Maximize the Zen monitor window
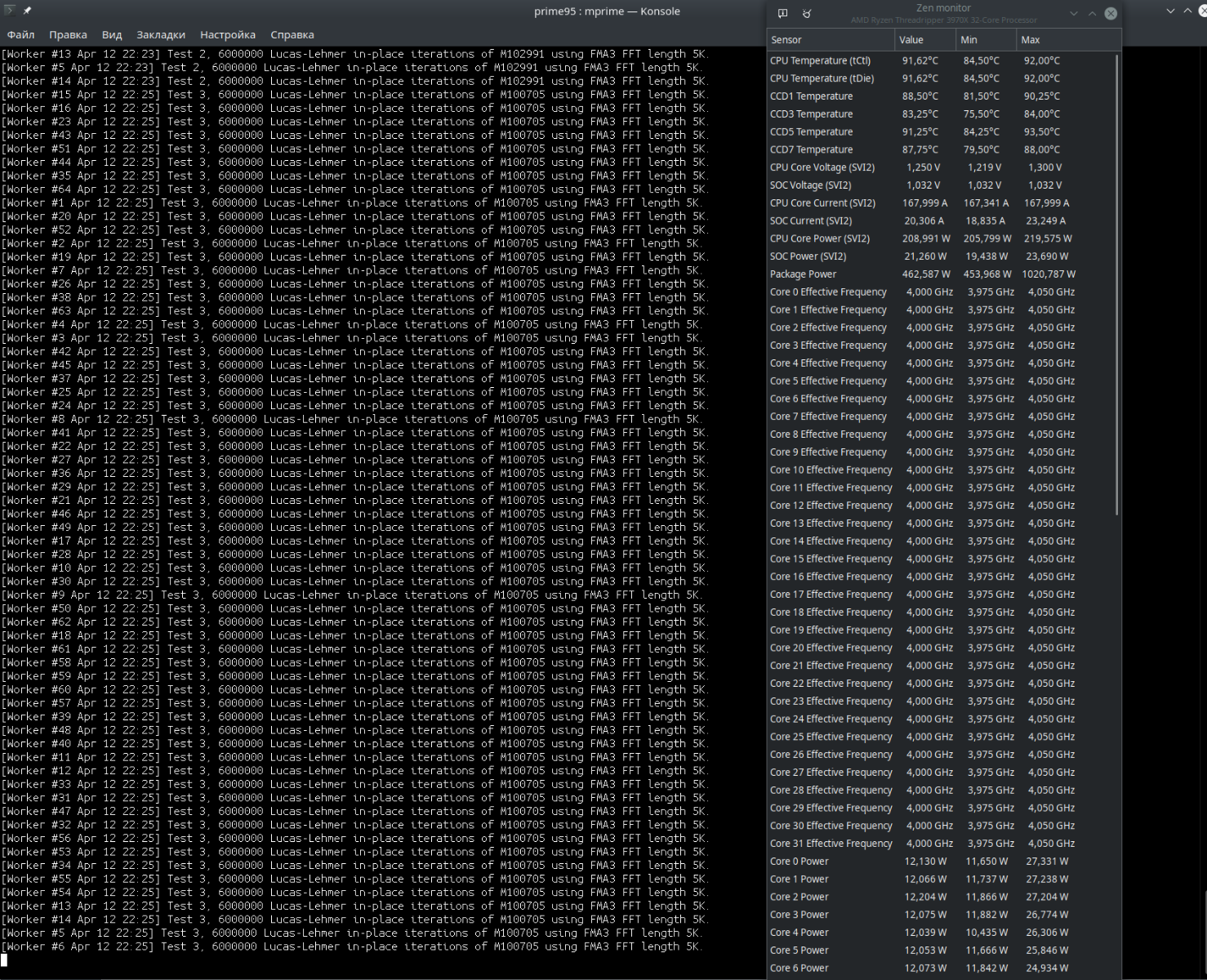This screenshot has height=980, width=1207. coord(1093,13)
